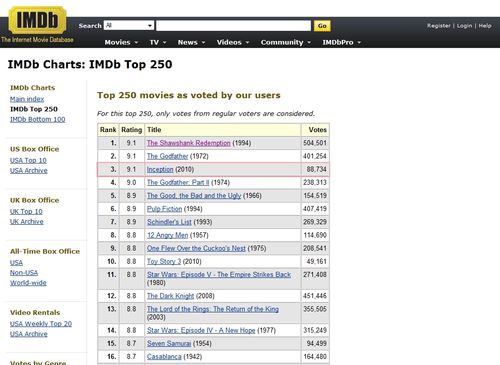
Task: Click the 9.0 rating cell
Action: click(131, 182)
